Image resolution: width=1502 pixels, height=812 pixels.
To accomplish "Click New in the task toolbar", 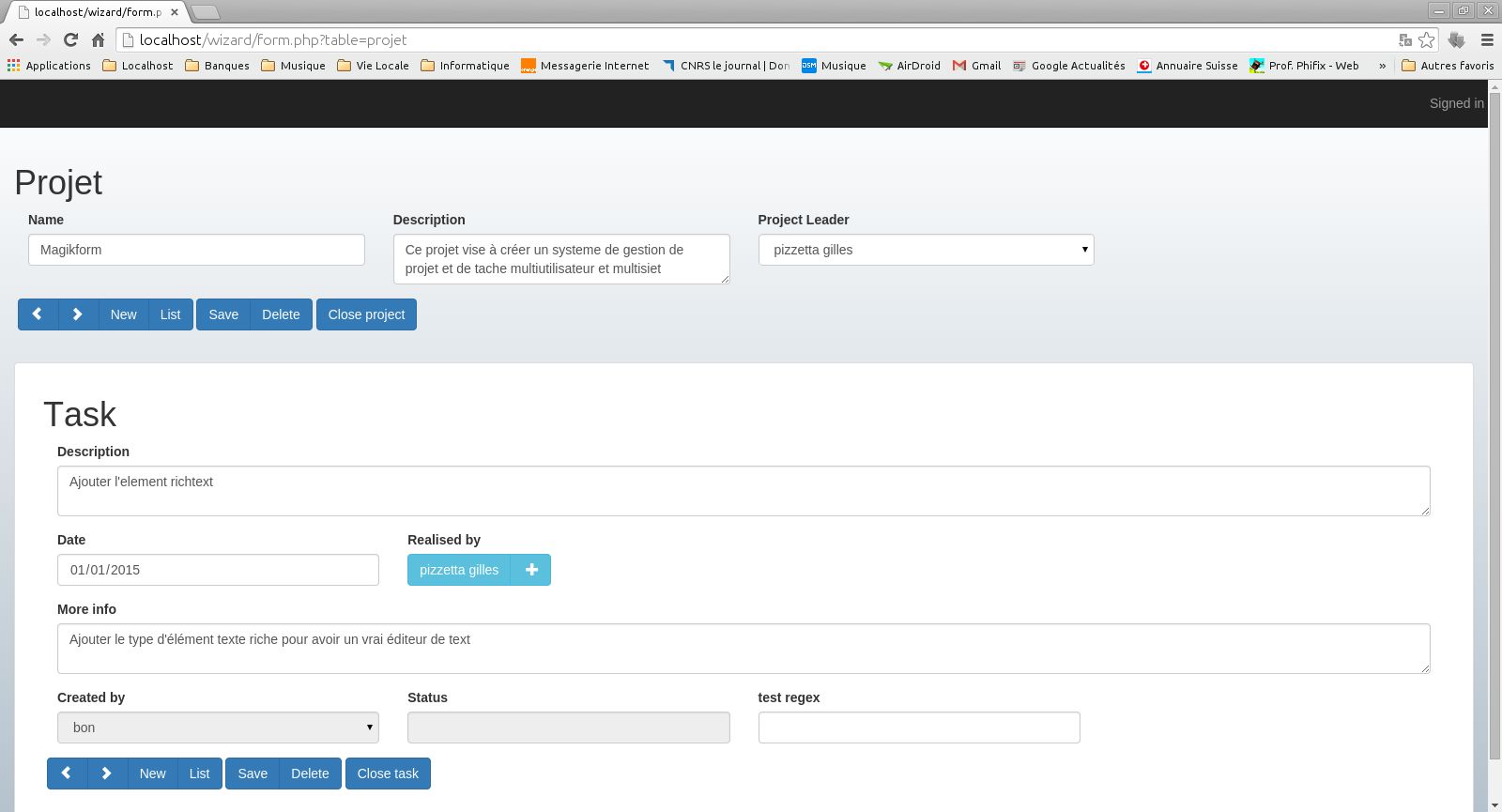I will (x=152, y=774).
